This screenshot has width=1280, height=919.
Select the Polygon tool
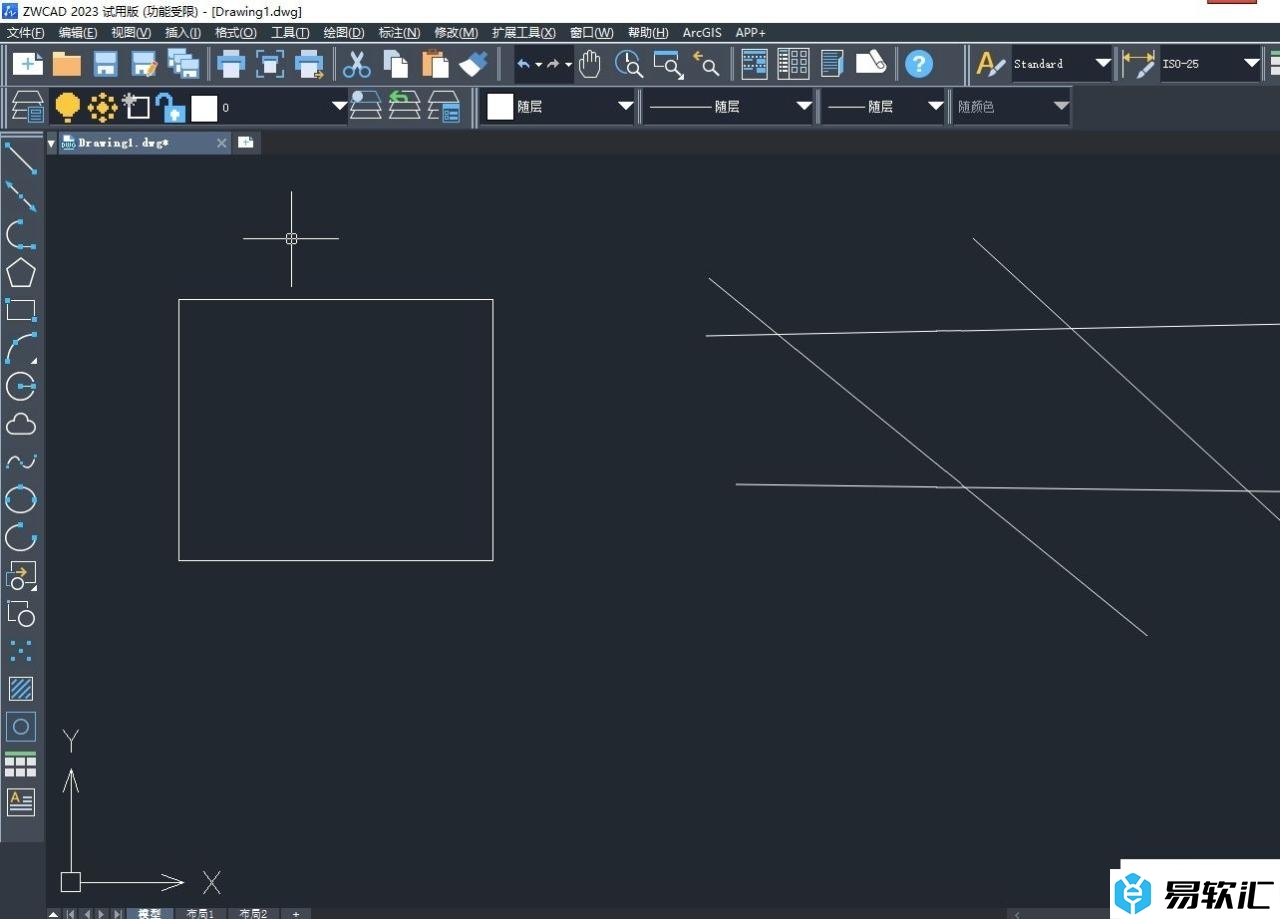(21, 273)
